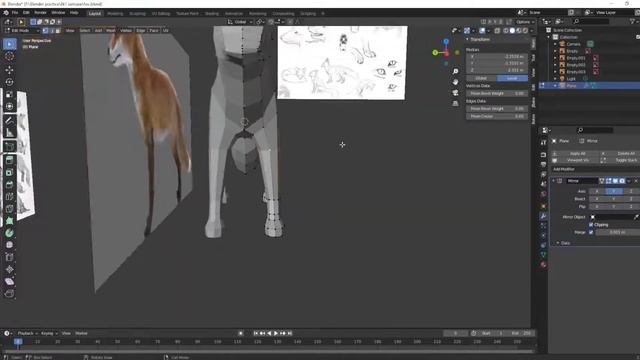Open the Material properties tab

pyautogui.click(x=543, y=265)
